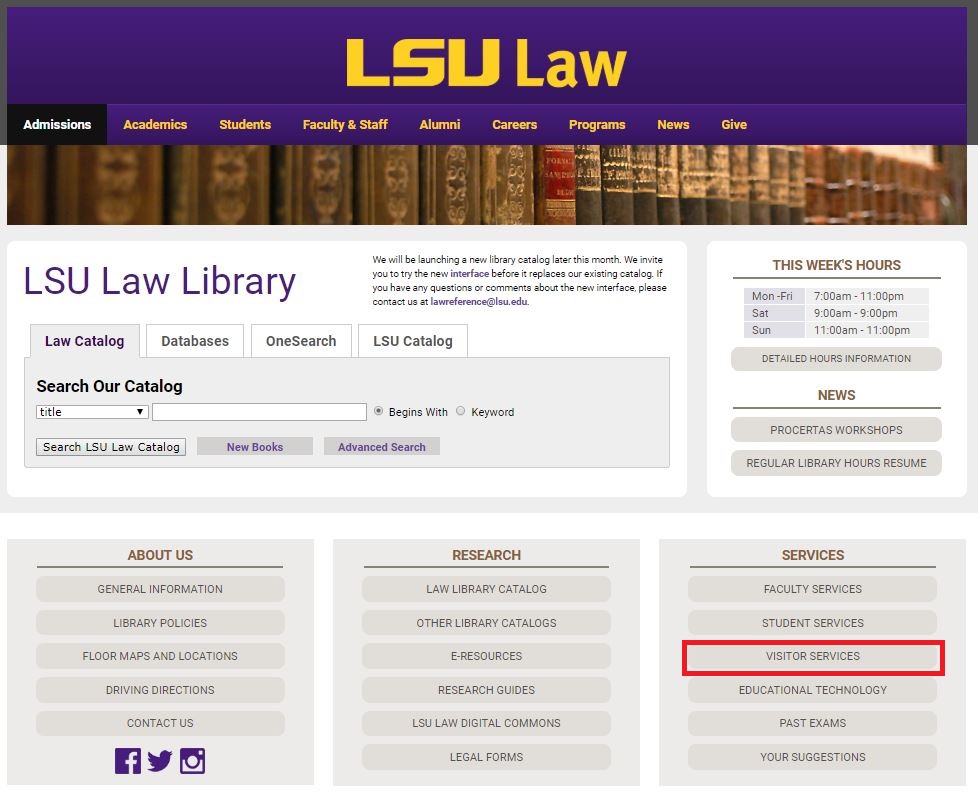978x804 pixels.
Task: Click the LSU Law logo banner
Action: click(487, 62)
